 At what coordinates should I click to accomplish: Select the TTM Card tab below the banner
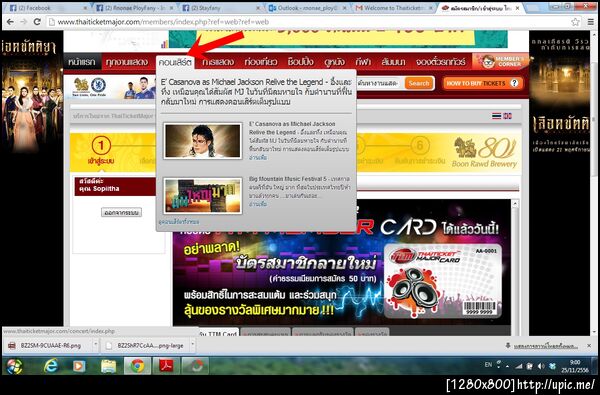(218, 332)
